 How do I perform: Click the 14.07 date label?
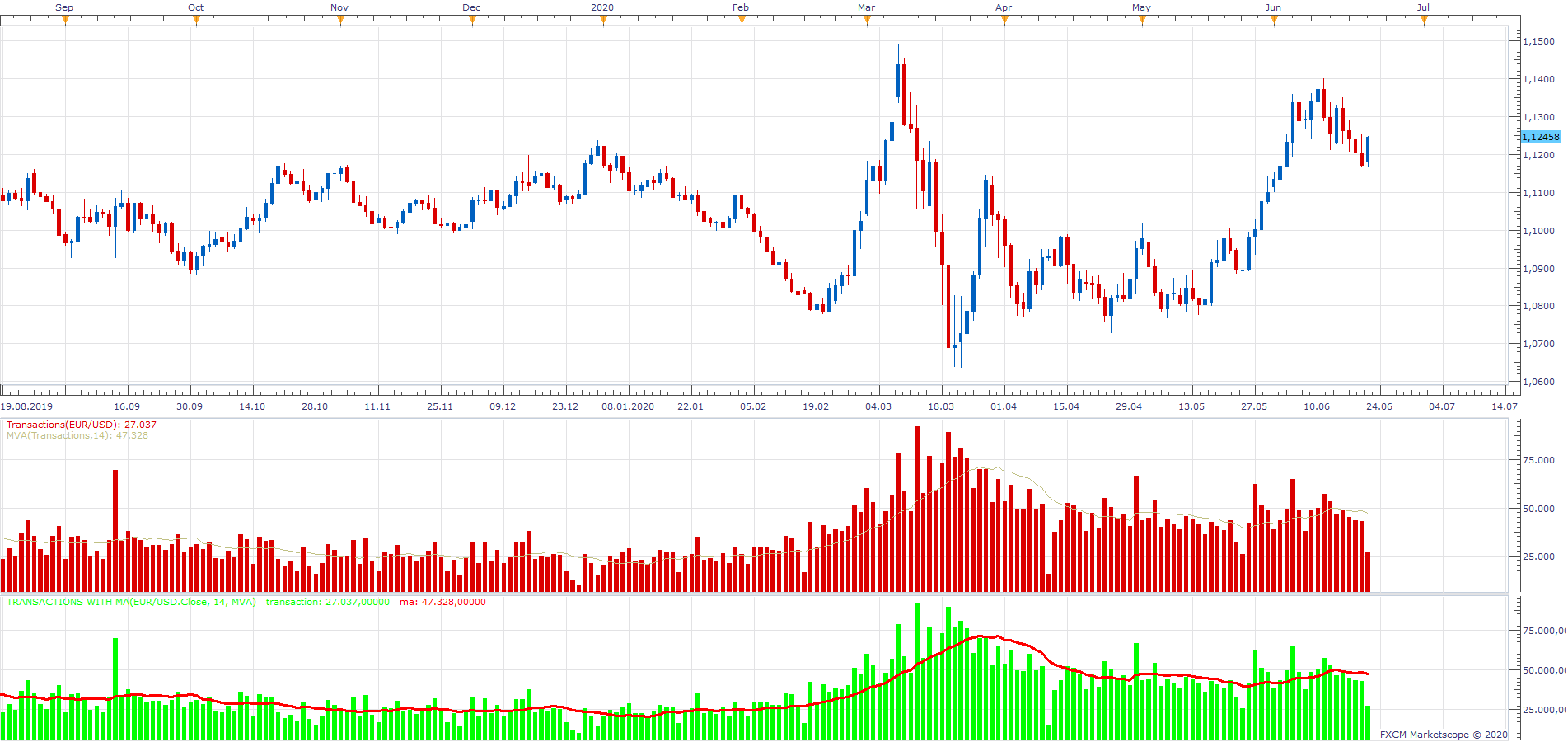click(1505, 406)
